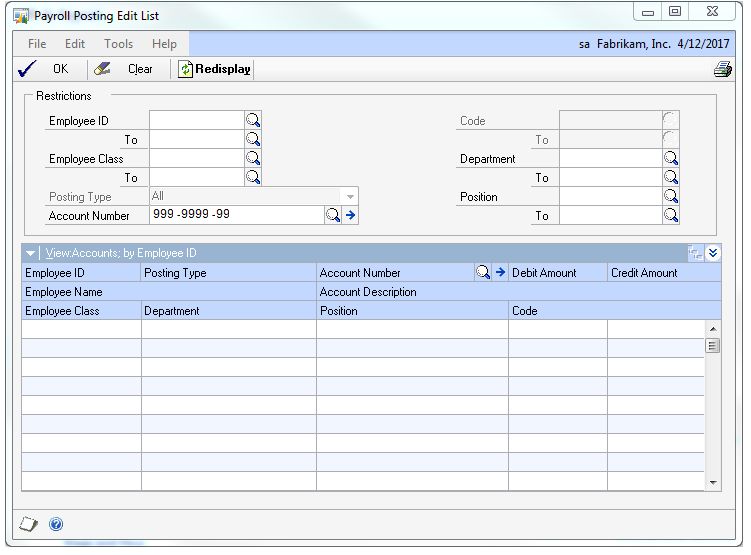Screen dimensions: 751x555
Task: Open Account Number lookup in grid header
Action: coord(483,272)
